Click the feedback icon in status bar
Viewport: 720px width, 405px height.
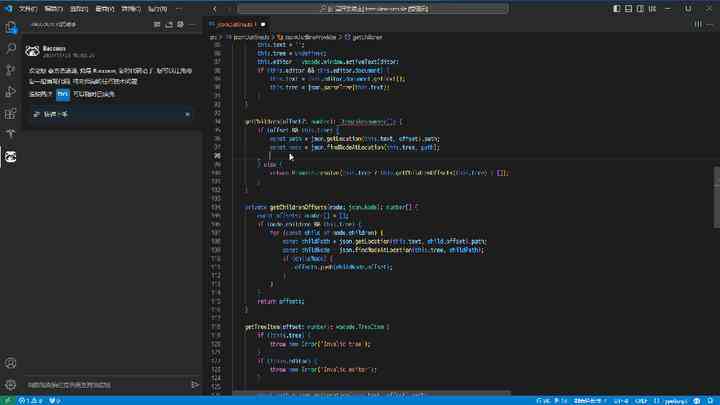click(697, 400)
